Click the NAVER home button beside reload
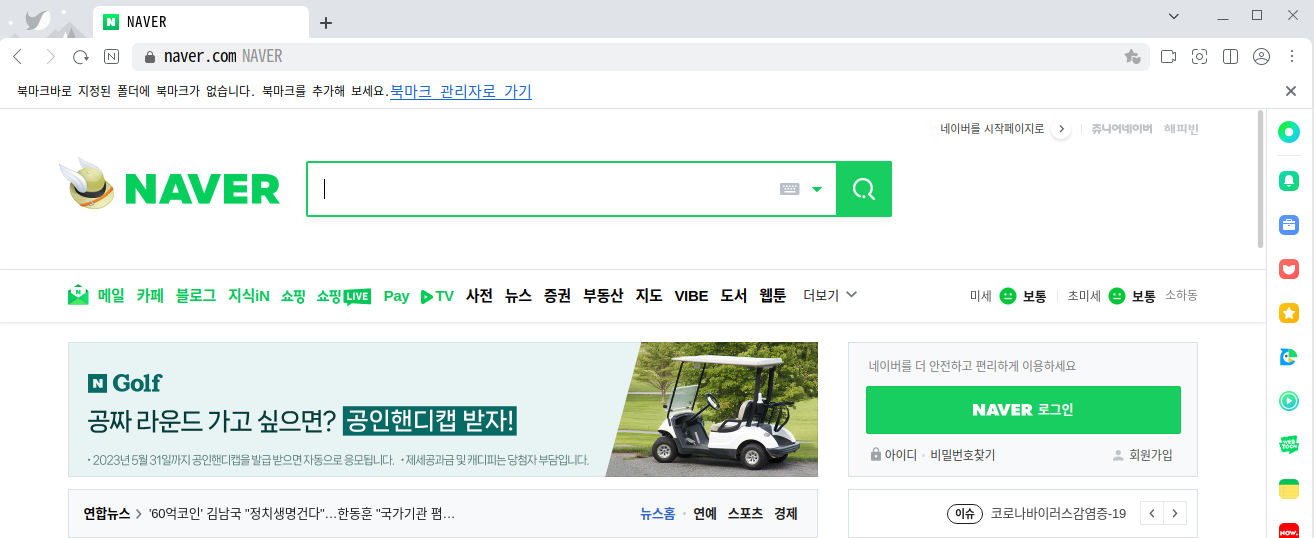 [x=112, y=57]
